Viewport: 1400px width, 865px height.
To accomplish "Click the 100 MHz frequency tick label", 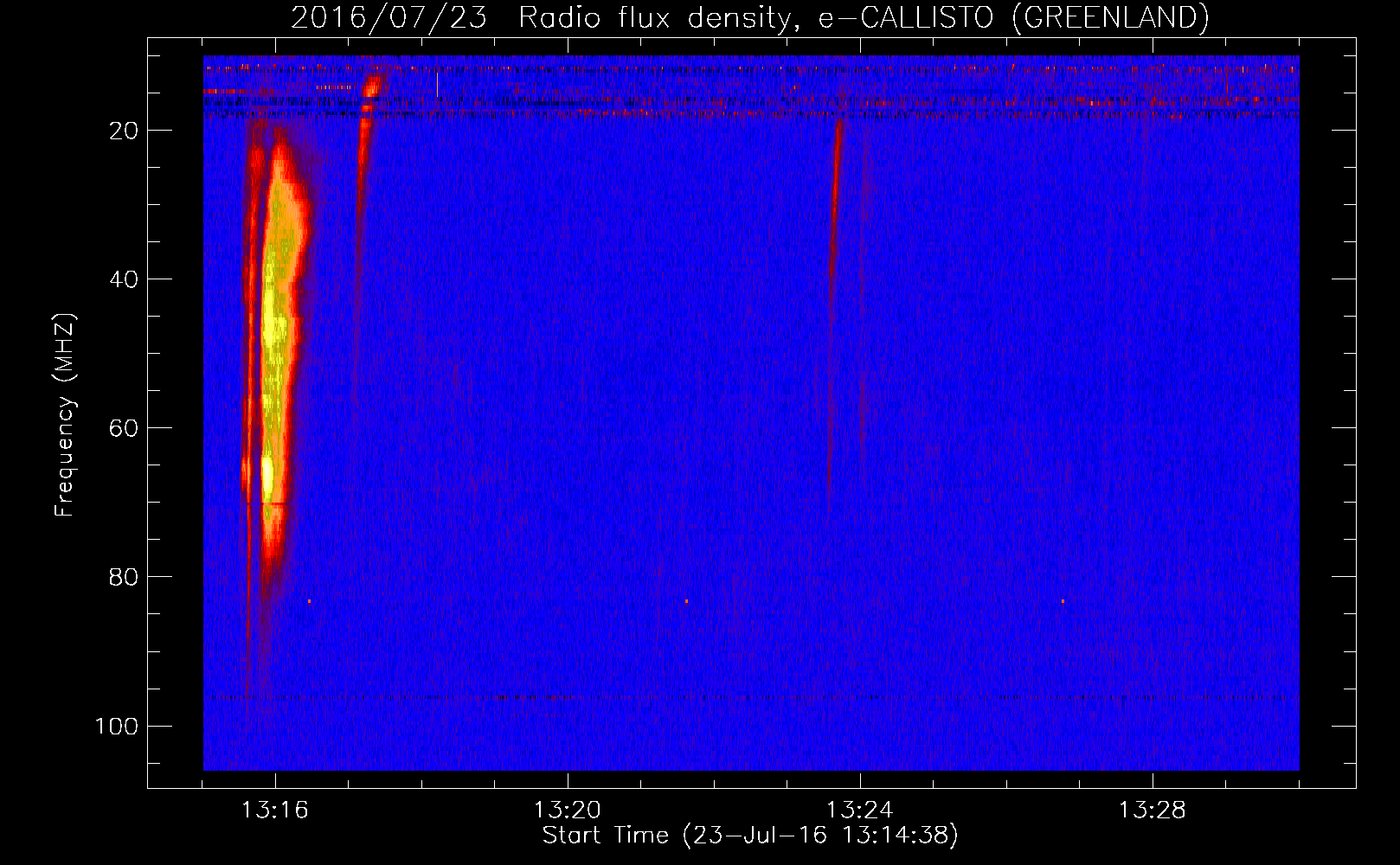I will [117, 726].
